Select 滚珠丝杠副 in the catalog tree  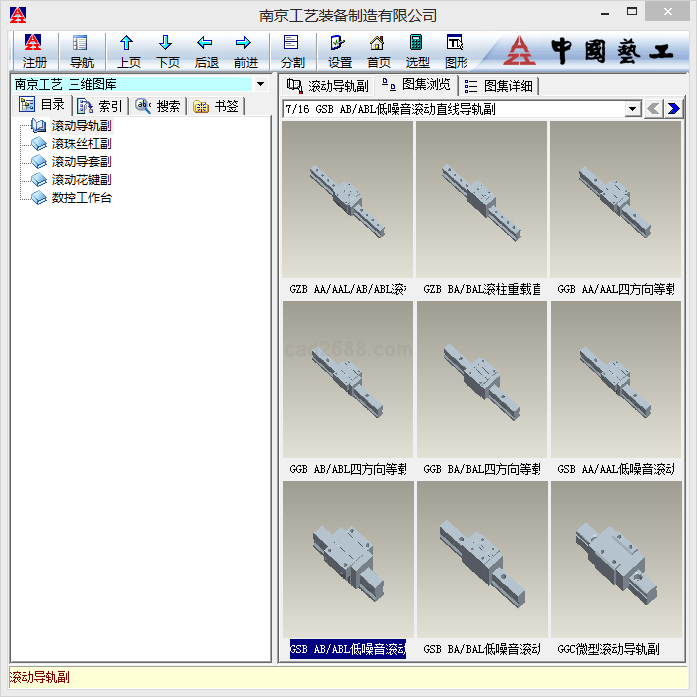(x=81, y=144)
